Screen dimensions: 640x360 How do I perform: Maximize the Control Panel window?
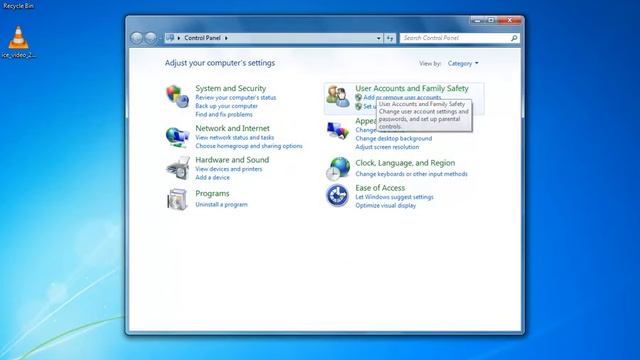(x=491, y=20)
